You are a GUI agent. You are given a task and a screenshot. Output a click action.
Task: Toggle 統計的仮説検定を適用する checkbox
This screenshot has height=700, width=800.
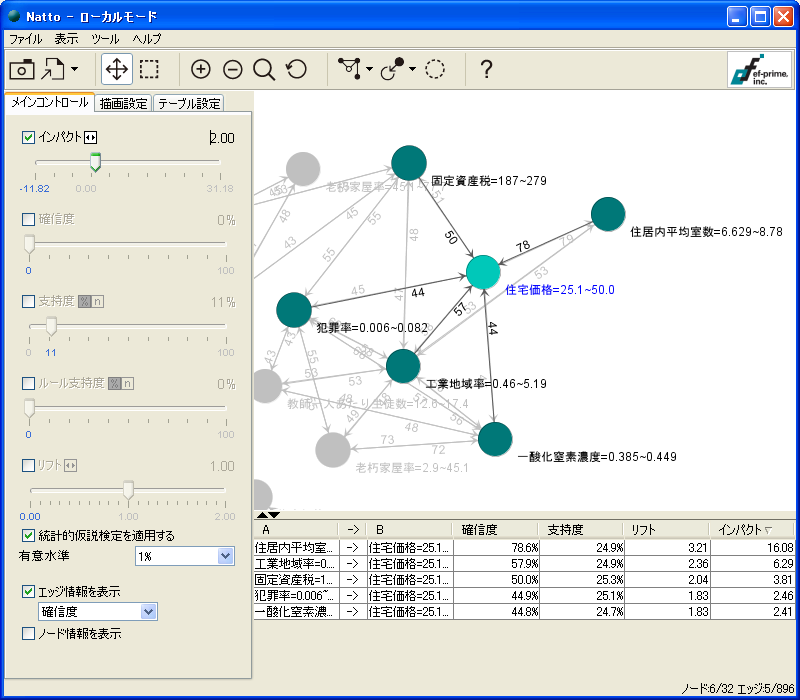click(x=28, y=535)
